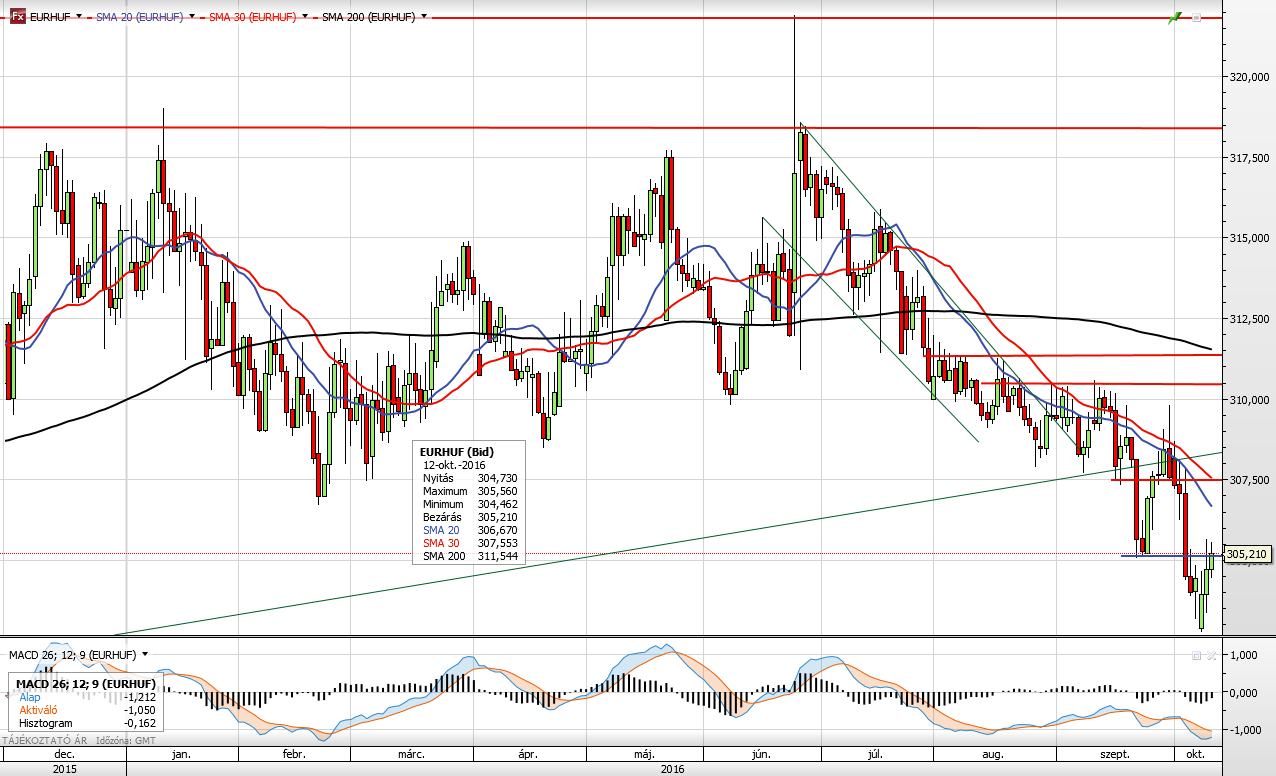The width and height of the screenshot is (1276, 776).
Task: Click 'SMA 30 307,553' tooltip row
Action: [469, 543]
